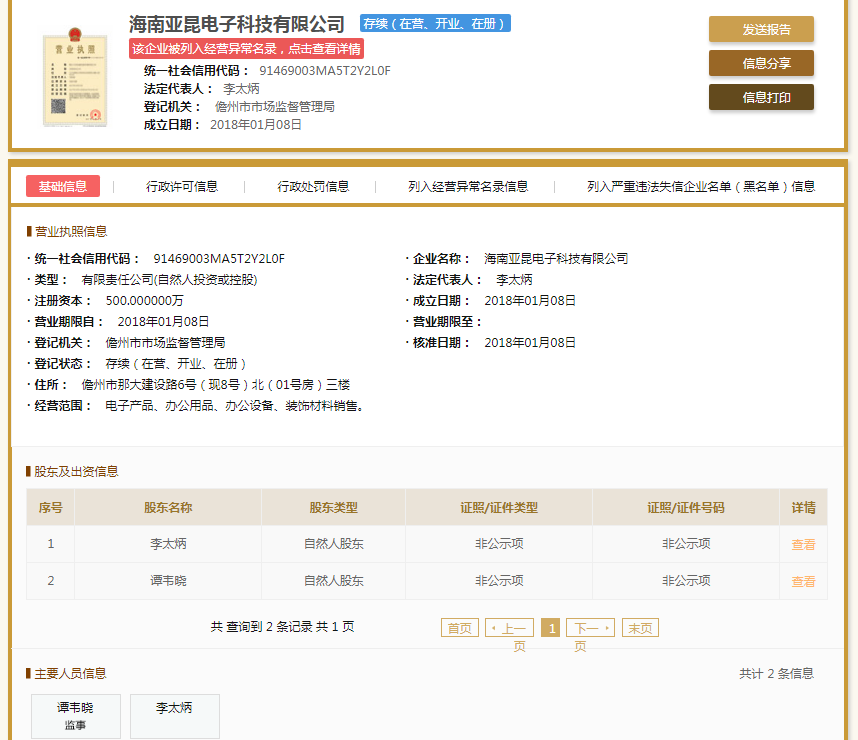Select page 1 in pagination
This screenshot has height=740, width=858.
[x=551, y=628]
